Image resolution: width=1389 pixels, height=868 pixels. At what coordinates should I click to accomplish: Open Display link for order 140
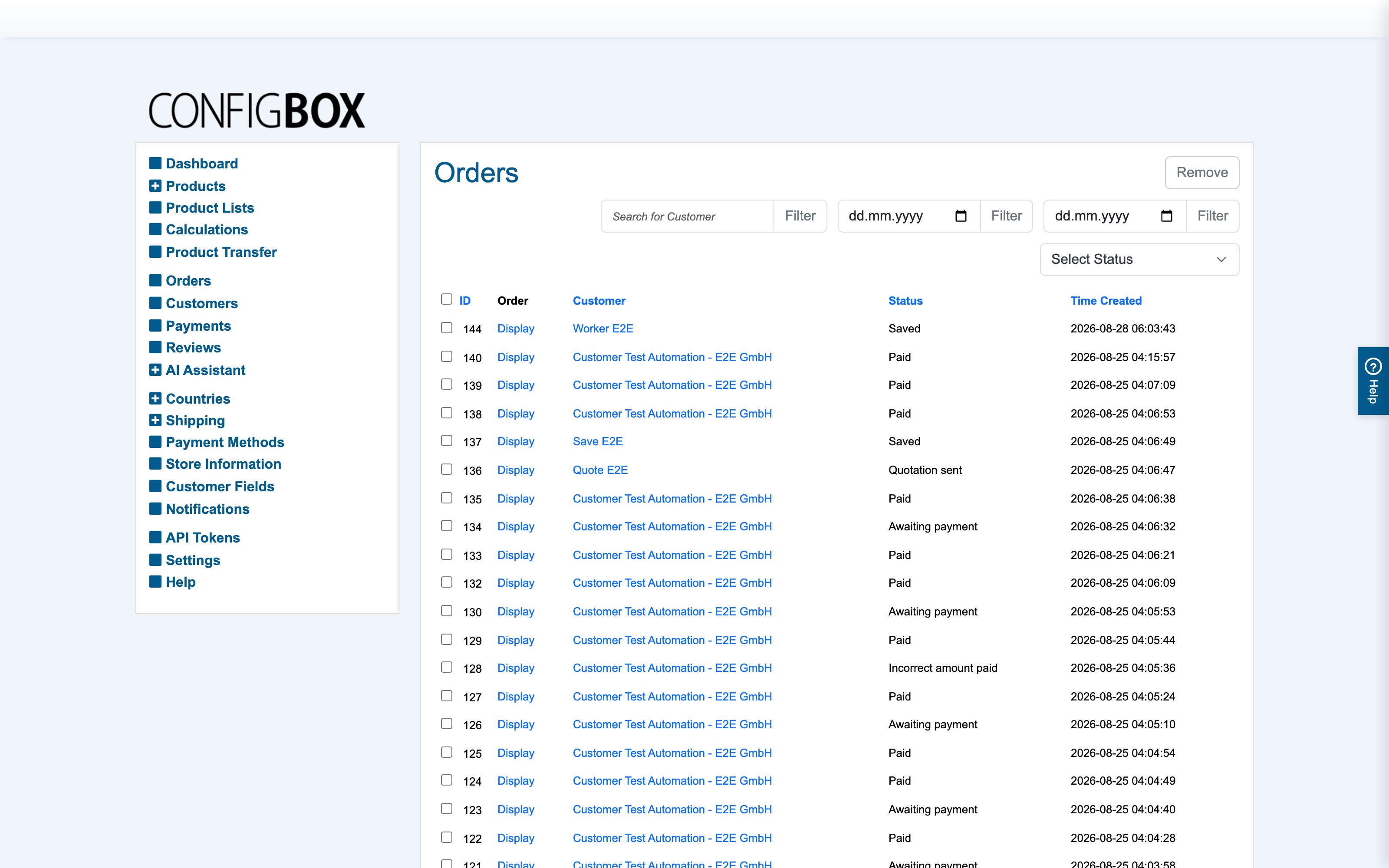pyautogui.click(x=515, y=357)
